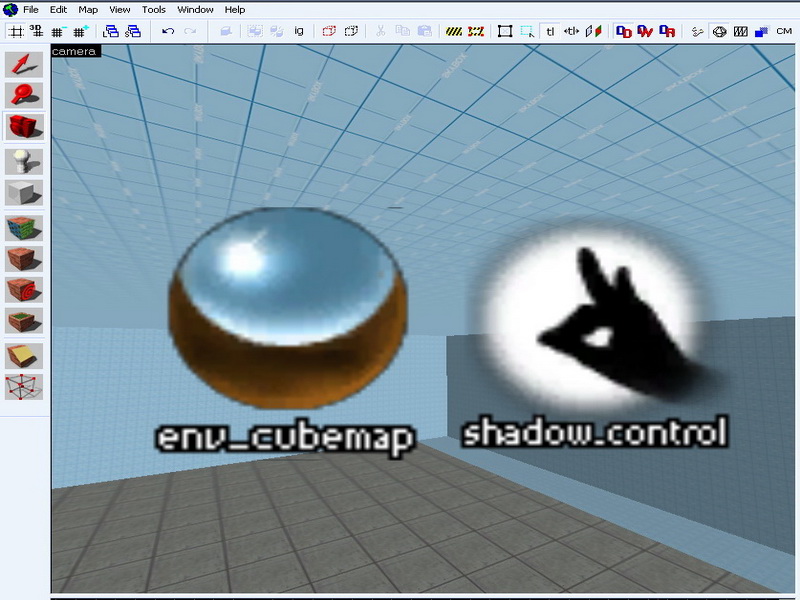
Task: Click the Undo arrow button
Action: coord(168,31)
